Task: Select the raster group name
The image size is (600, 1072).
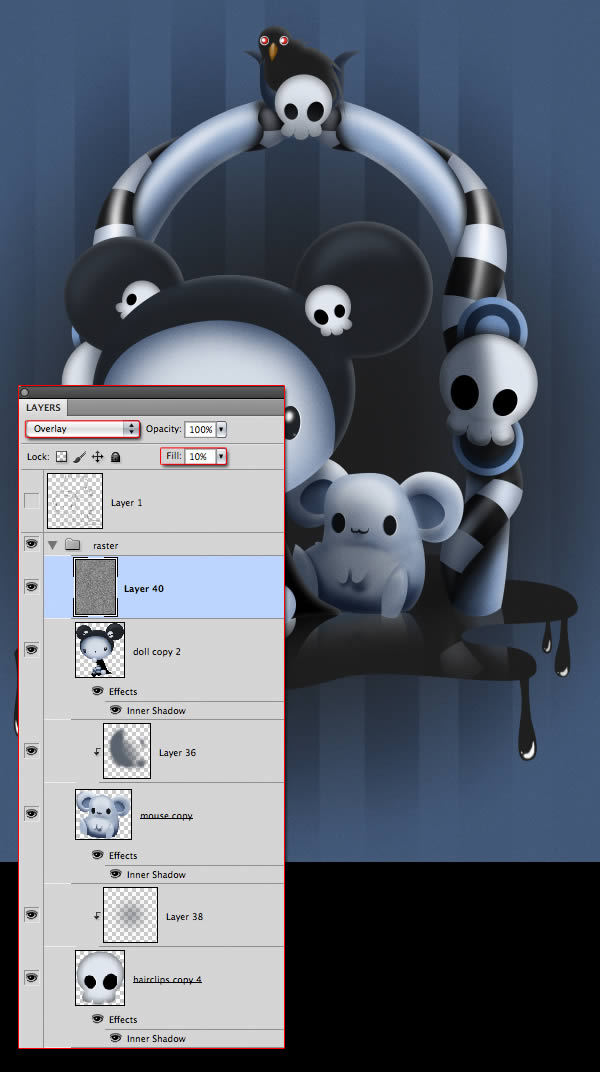Action: (x=105, y=546)
